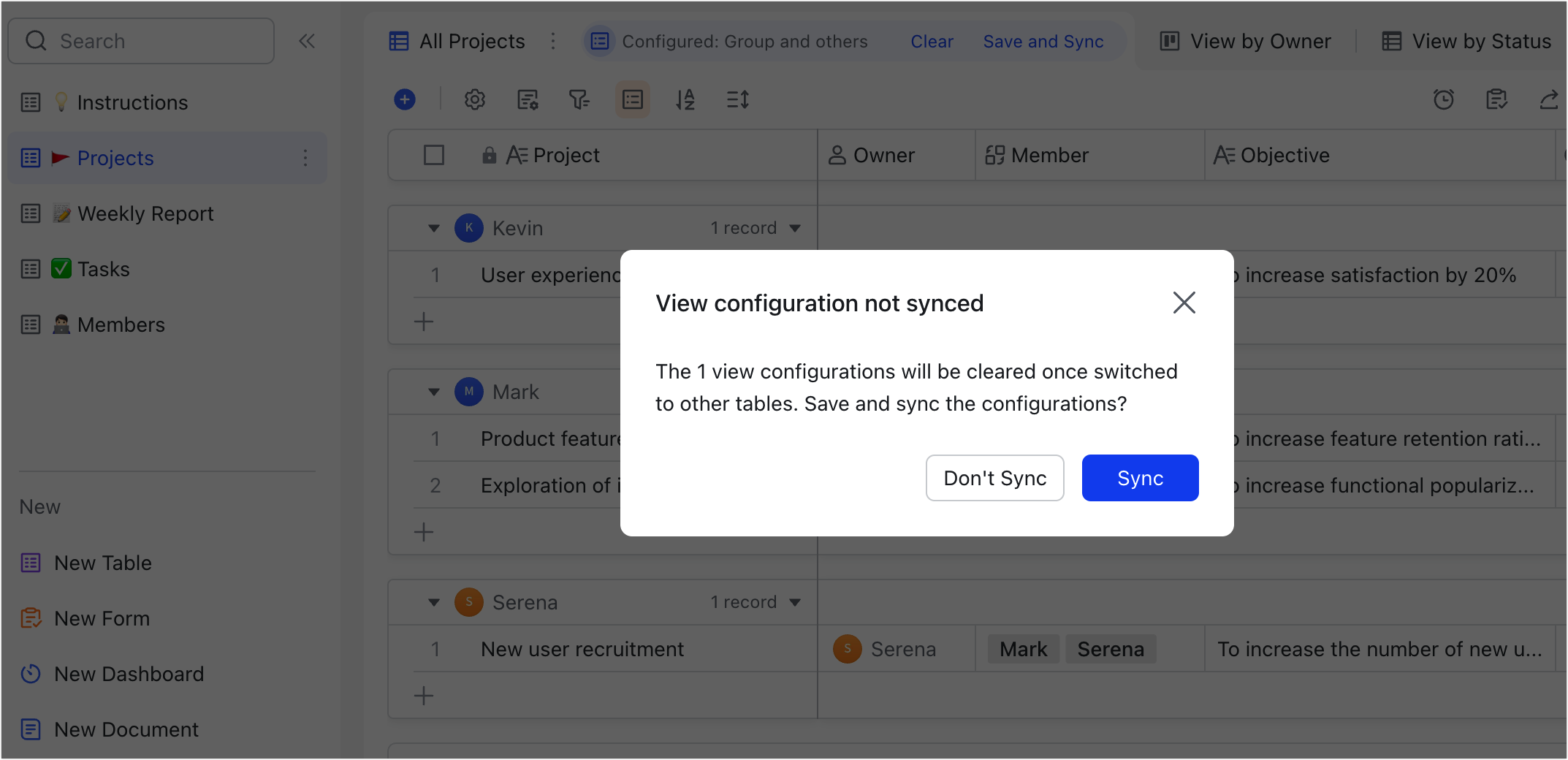The image size is (1568, 760).
Task: Adjust row height using the toolbar icon
Action: tap(737, 99)
